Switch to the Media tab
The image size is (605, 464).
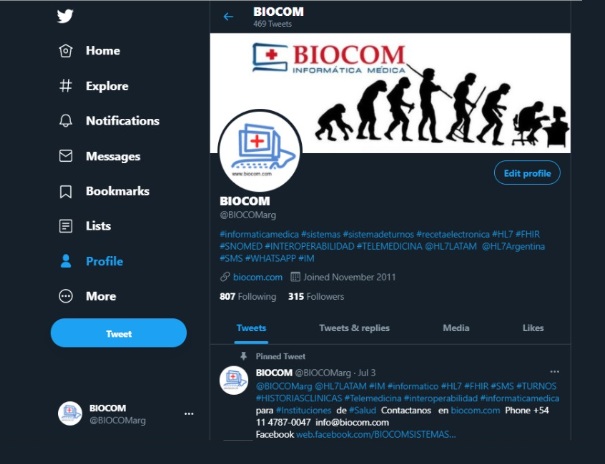[456, 328]
